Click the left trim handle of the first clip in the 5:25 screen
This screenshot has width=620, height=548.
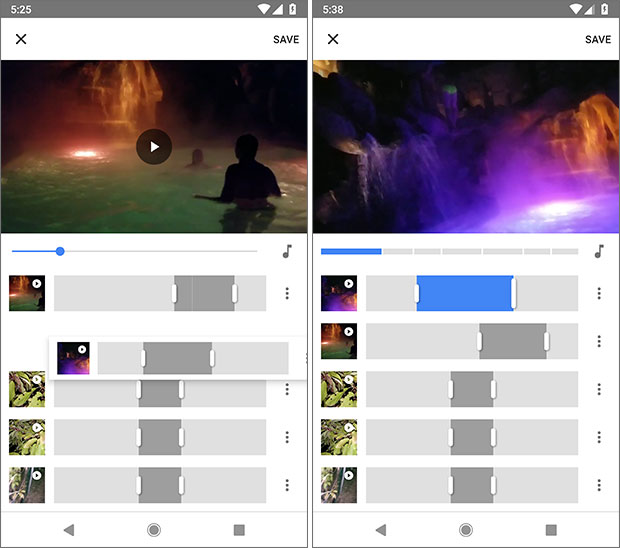174,293
